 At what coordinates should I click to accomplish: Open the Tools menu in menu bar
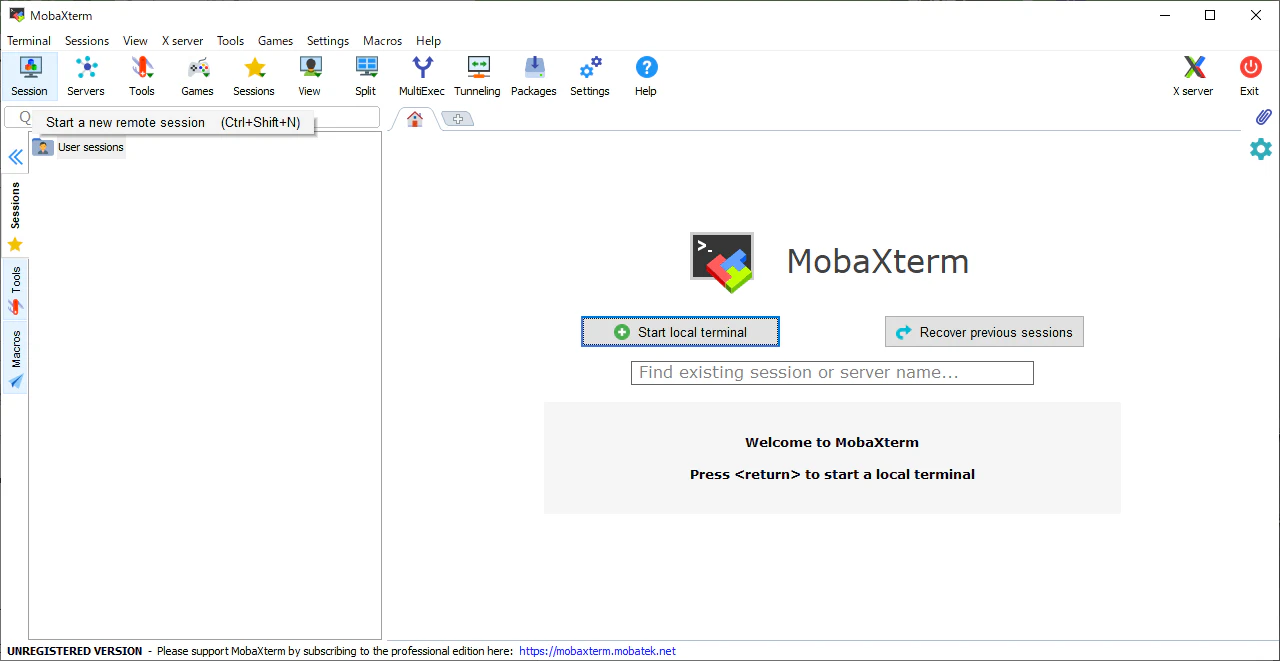pyautogui.click(x=230, y=41)
